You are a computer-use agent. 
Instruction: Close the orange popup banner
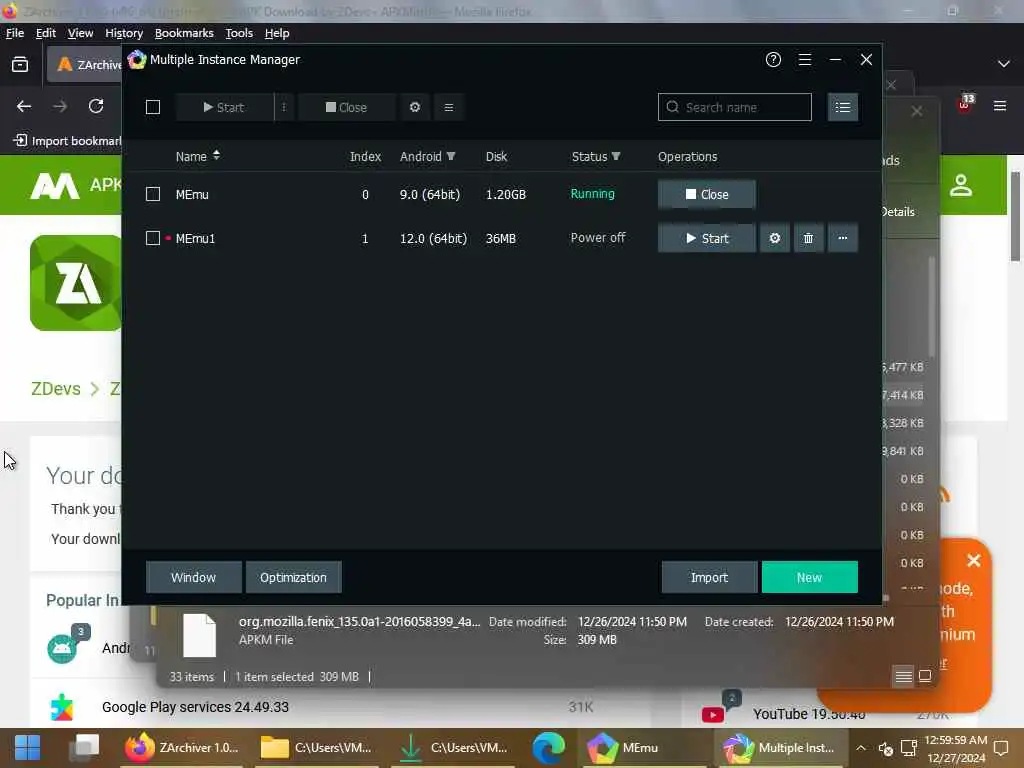point(974,560)
